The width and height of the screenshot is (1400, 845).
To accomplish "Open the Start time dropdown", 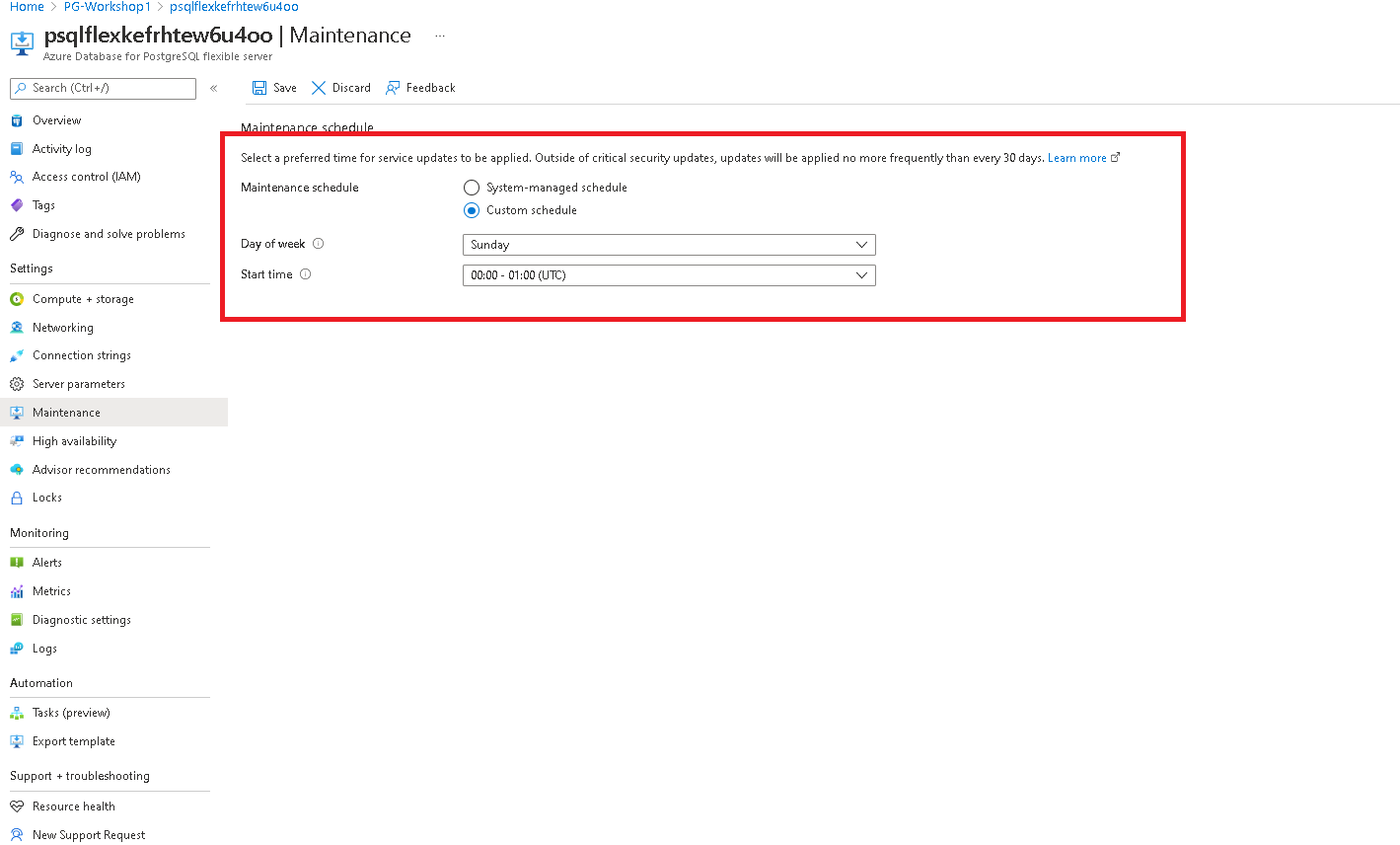I will point(669,274).
